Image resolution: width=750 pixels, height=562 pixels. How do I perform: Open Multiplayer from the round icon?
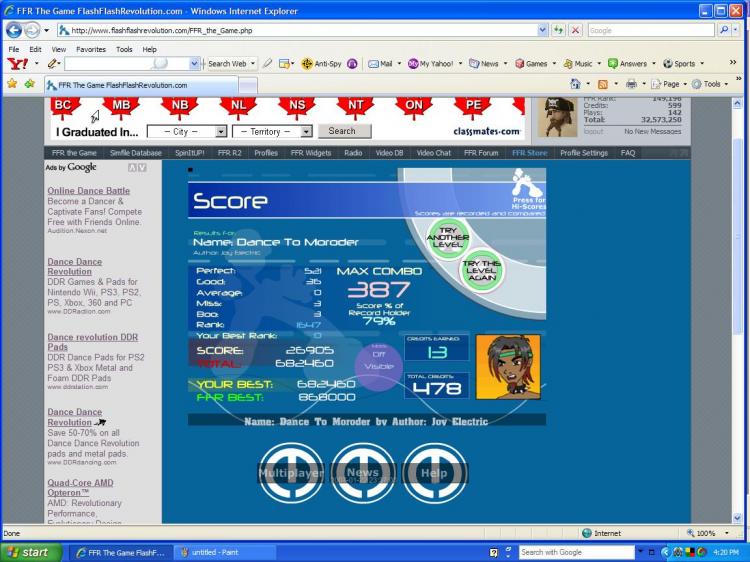(291, 472)
